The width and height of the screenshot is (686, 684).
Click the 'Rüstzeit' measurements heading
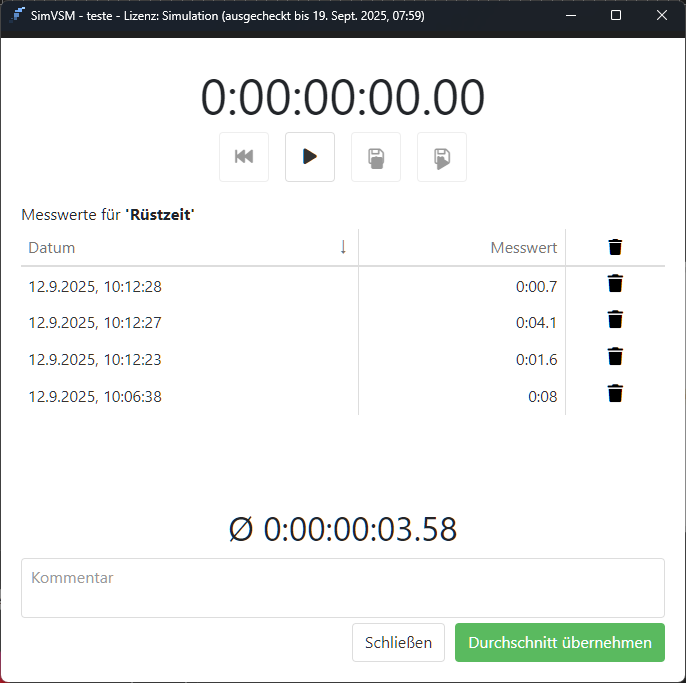pos(108,215)
